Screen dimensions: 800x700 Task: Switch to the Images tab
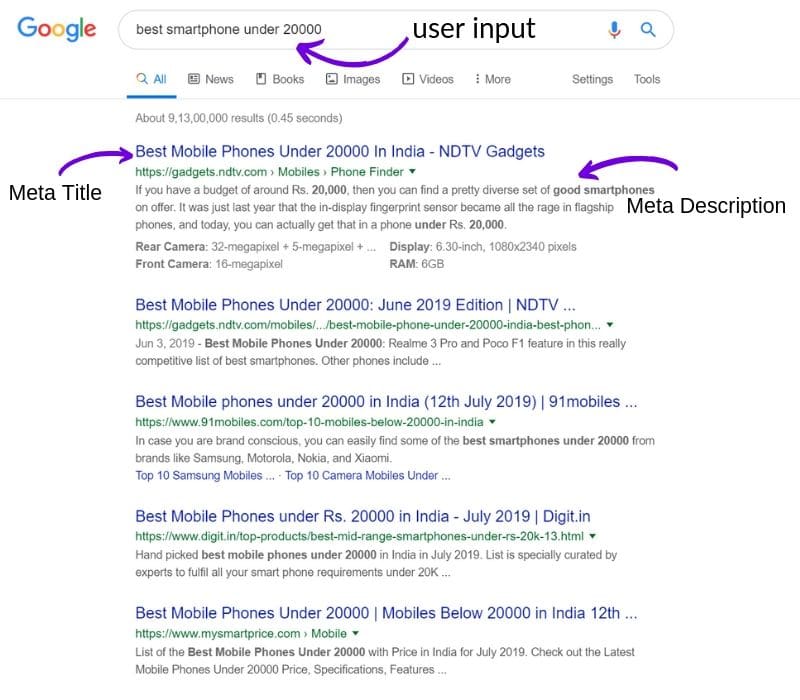click(x=353, y=79)
